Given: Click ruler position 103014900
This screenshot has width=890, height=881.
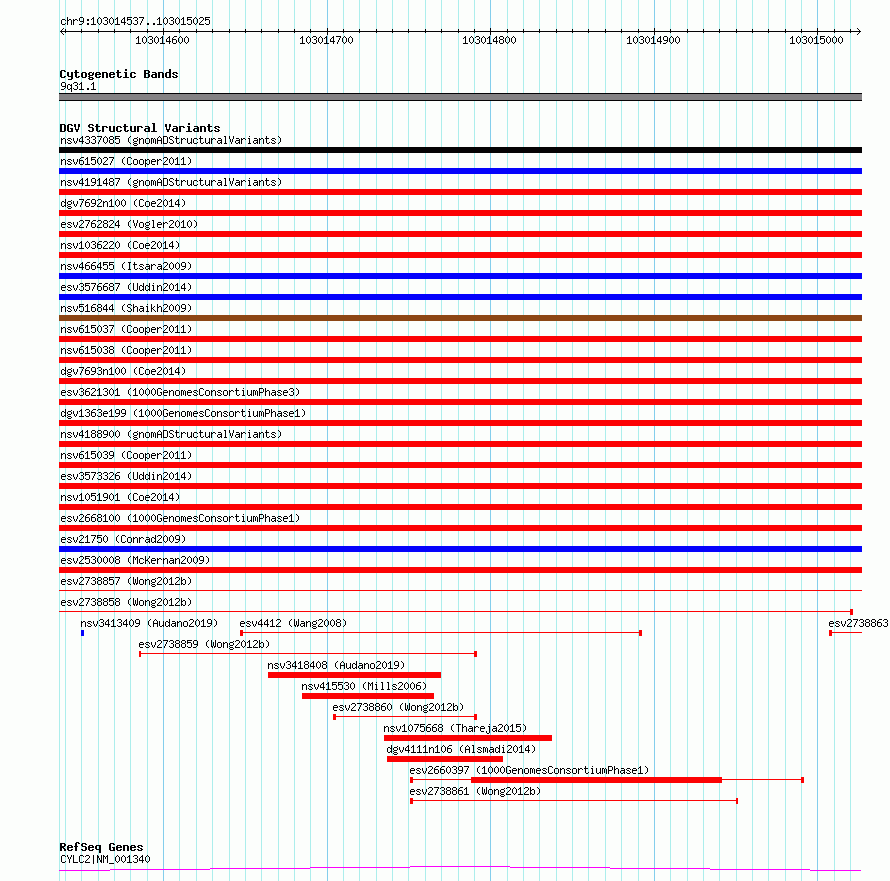Looking at the screenshot, I should click(x=653, y=40).
